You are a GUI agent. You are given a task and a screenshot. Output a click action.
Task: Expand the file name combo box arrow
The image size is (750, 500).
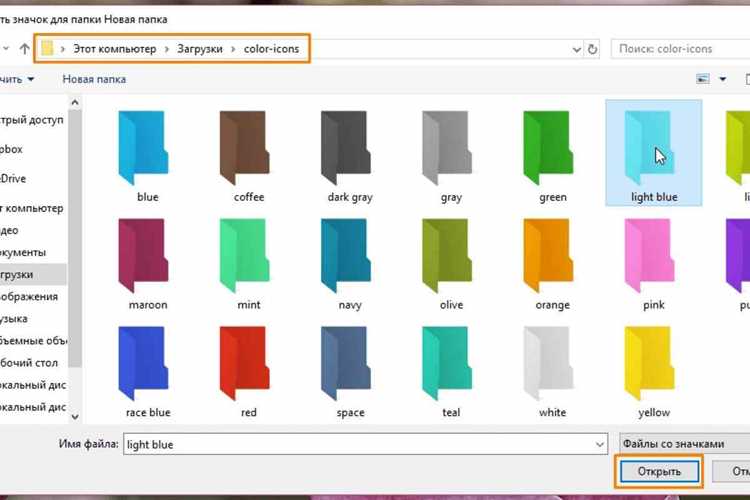pyautogui.click(x=600, y=444)
